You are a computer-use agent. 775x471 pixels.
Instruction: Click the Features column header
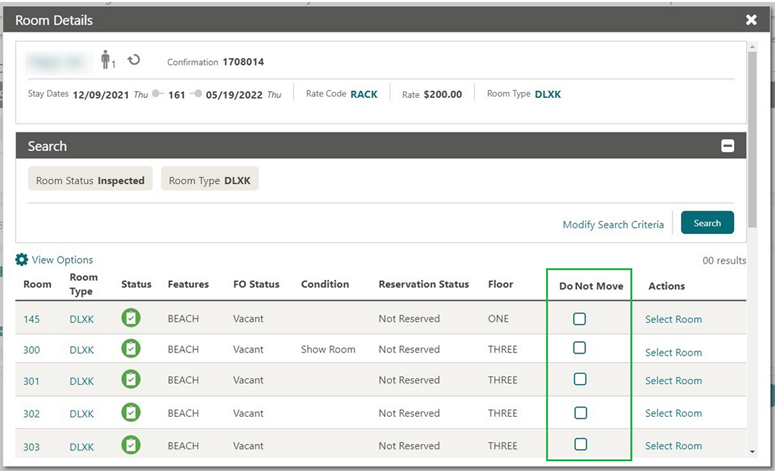(x=188, y=284)
